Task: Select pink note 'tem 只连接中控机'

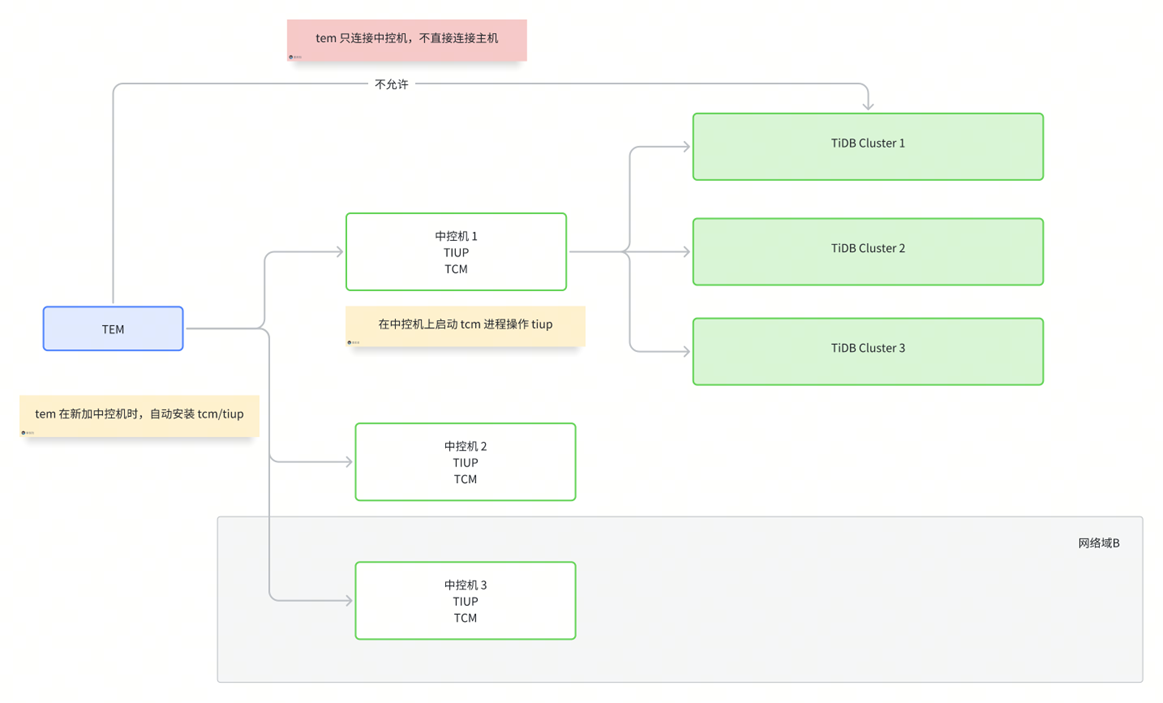Action: point(406,39)
